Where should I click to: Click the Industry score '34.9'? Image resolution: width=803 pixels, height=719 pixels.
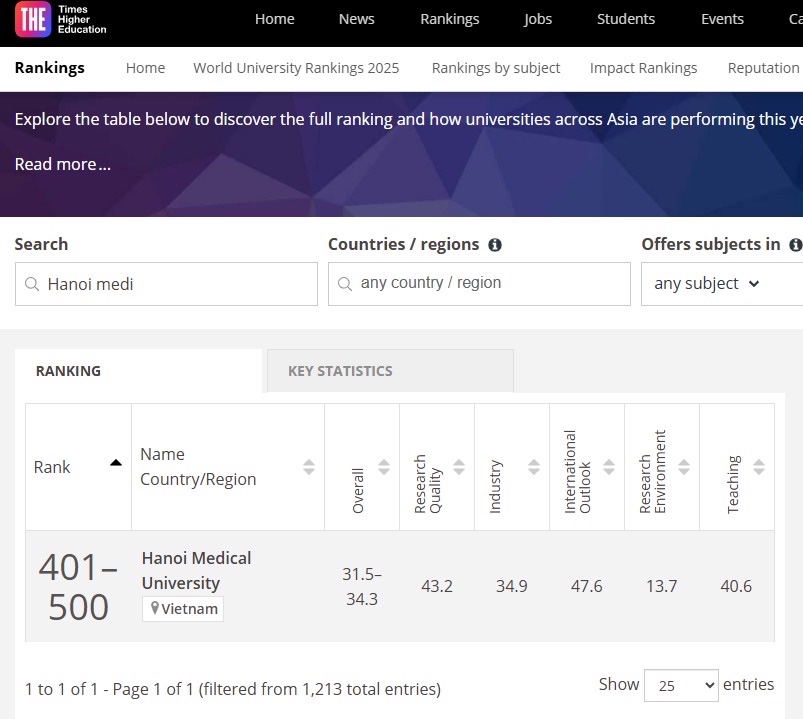(x=512, y=586)
